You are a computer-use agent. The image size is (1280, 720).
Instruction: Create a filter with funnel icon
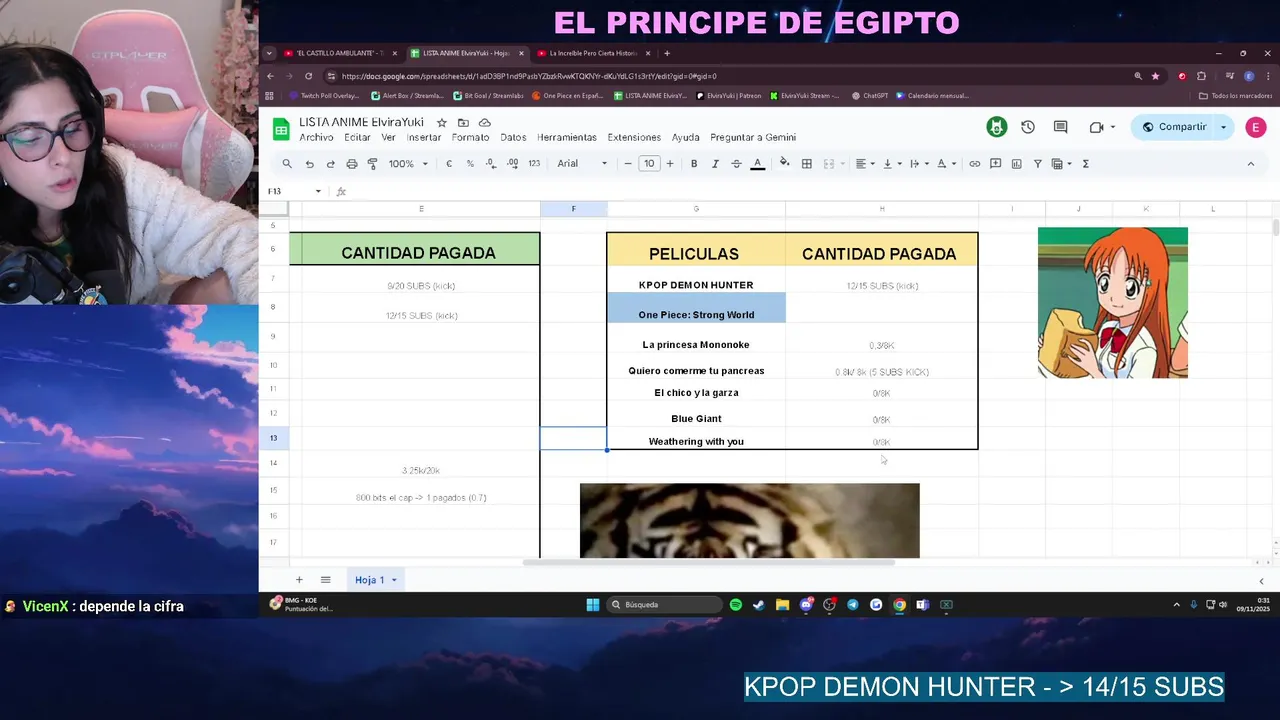[x=1037, y=164]
